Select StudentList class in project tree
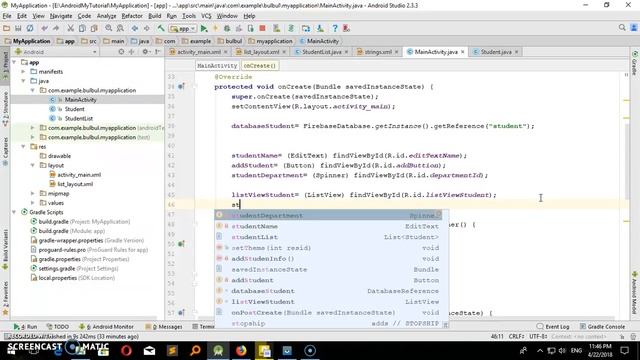The width and height of the screenshot is (640, 360). [78, 118]
